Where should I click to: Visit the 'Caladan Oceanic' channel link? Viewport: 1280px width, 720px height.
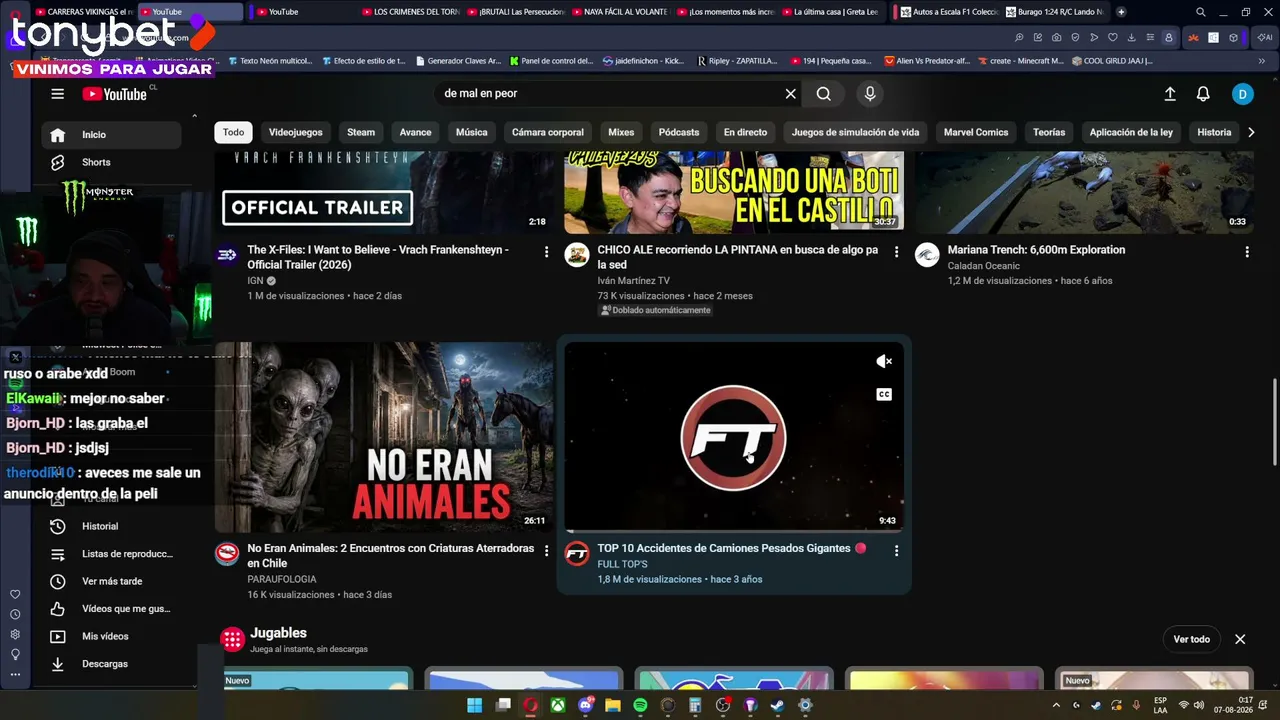tap(984, 266)
